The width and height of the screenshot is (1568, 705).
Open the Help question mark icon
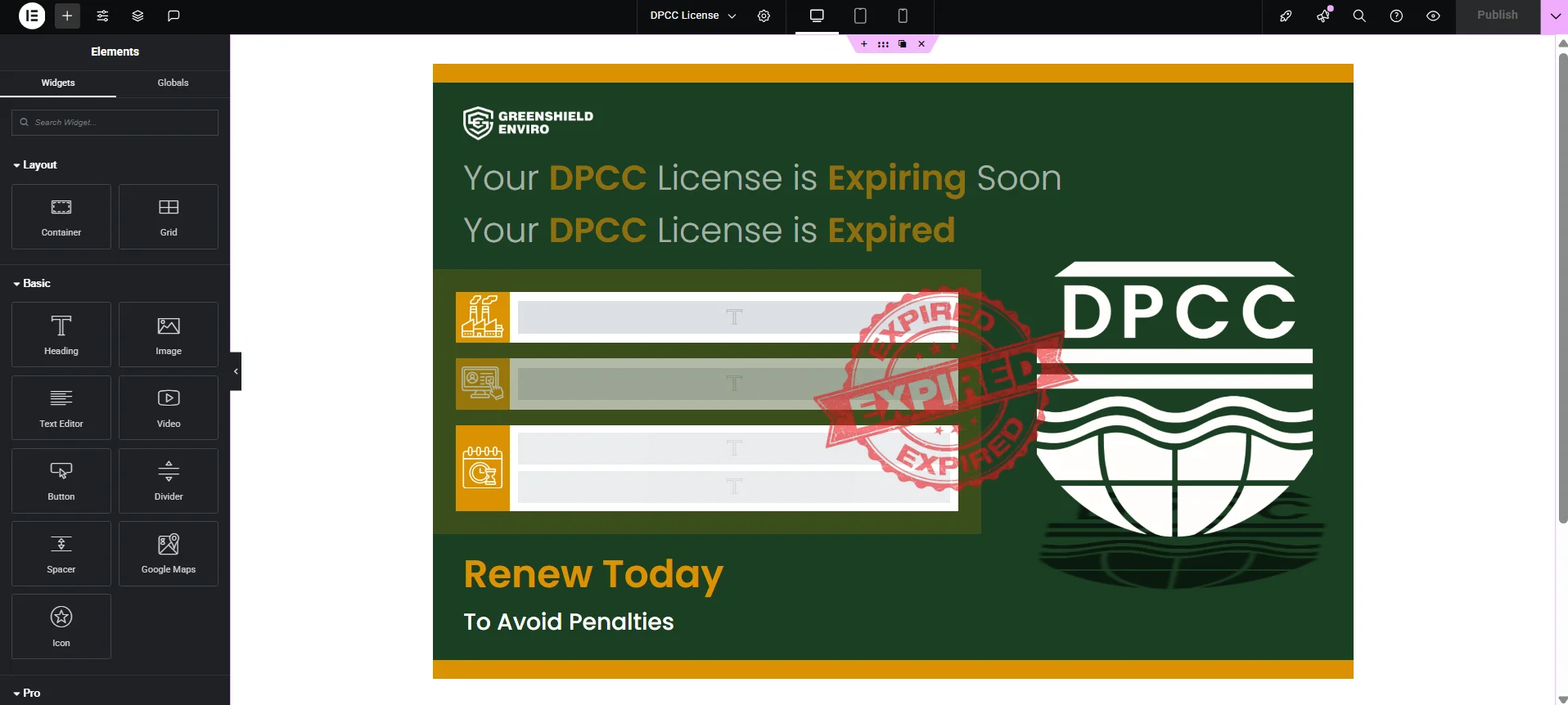(x=1396, y=16)
